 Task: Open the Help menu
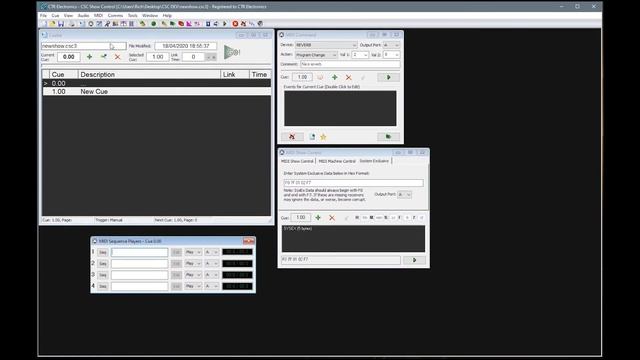point(167,16)
